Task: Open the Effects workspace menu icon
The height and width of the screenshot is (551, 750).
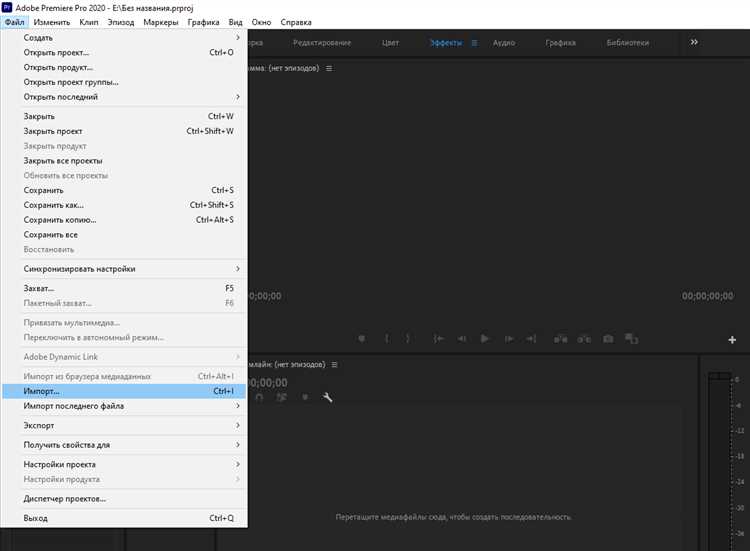Action: (474, 43)
